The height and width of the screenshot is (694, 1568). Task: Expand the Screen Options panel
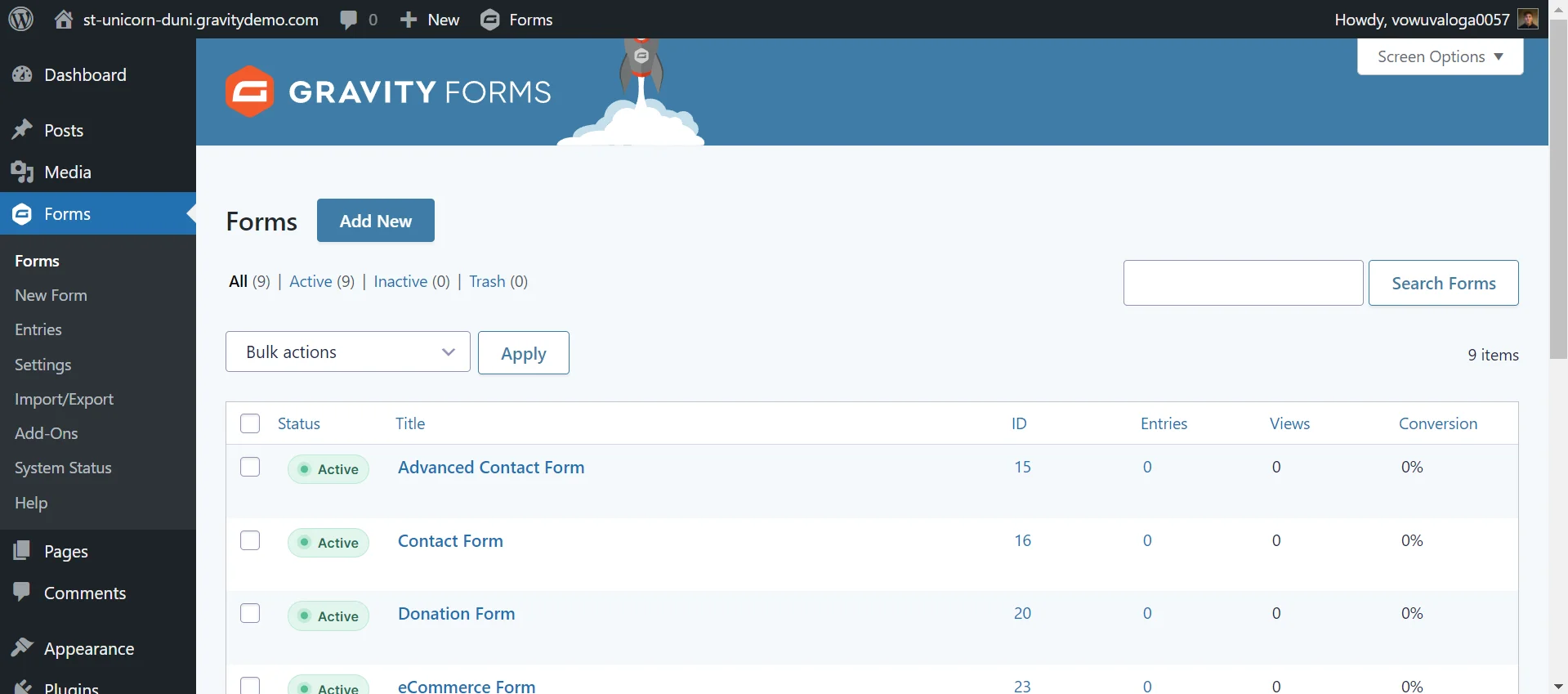[1441, 56]
